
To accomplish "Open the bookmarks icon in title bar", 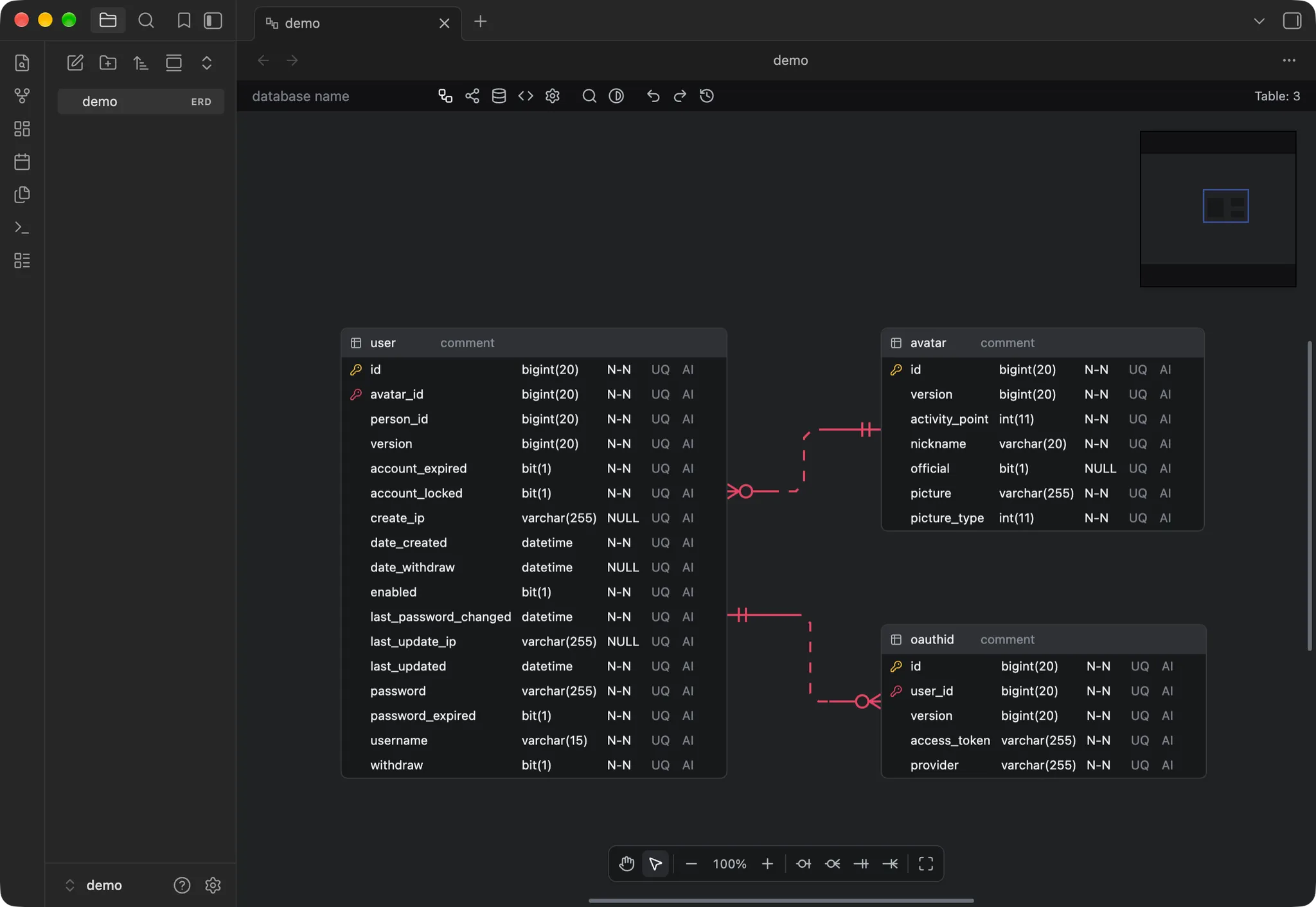I will click(x=184, y=21).
